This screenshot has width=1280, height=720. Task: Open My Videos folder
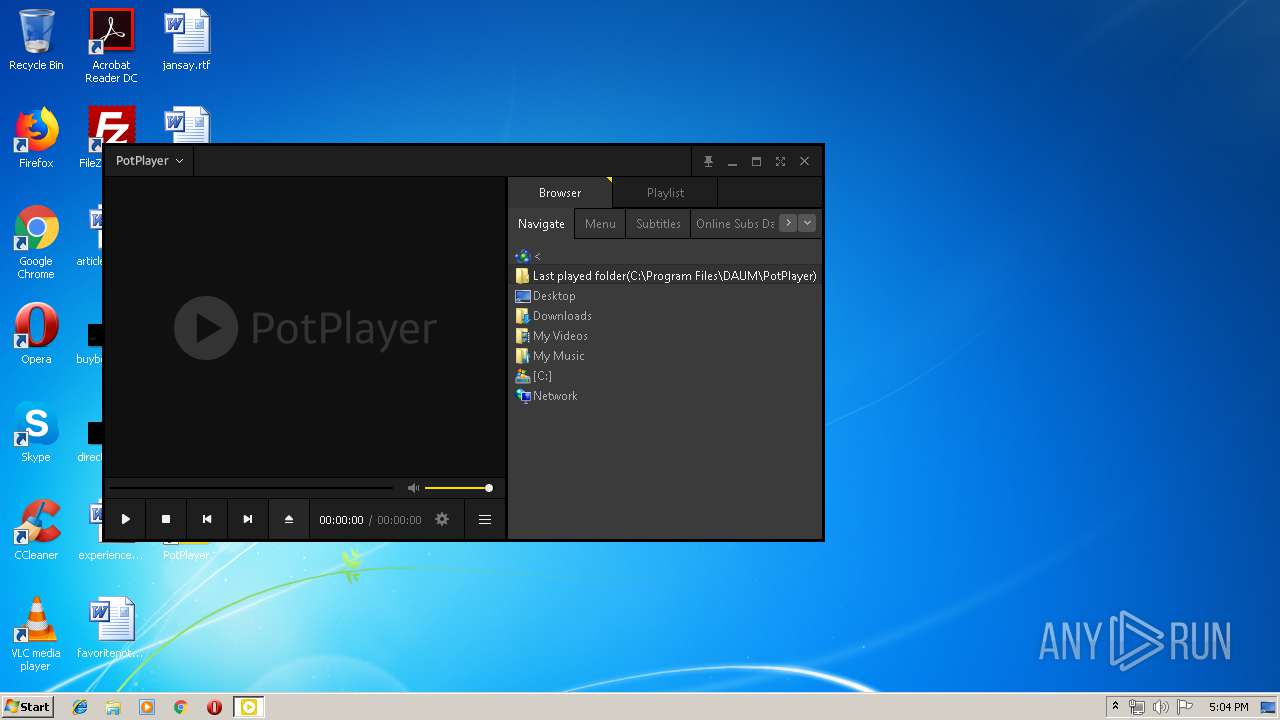[666, 336]
